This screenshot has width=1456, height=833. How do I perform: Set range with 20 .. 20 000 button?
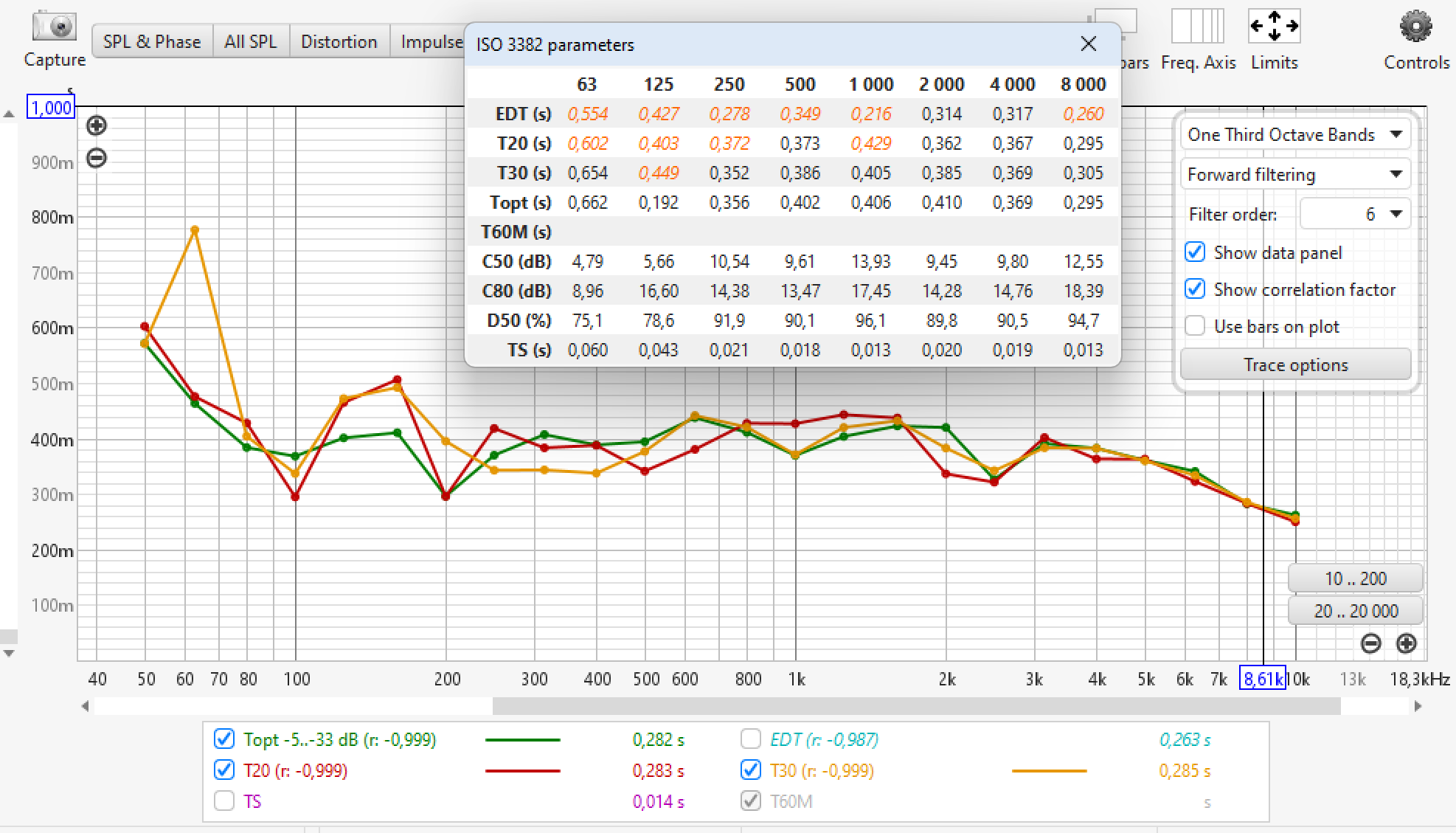[x=1355, y=611]
